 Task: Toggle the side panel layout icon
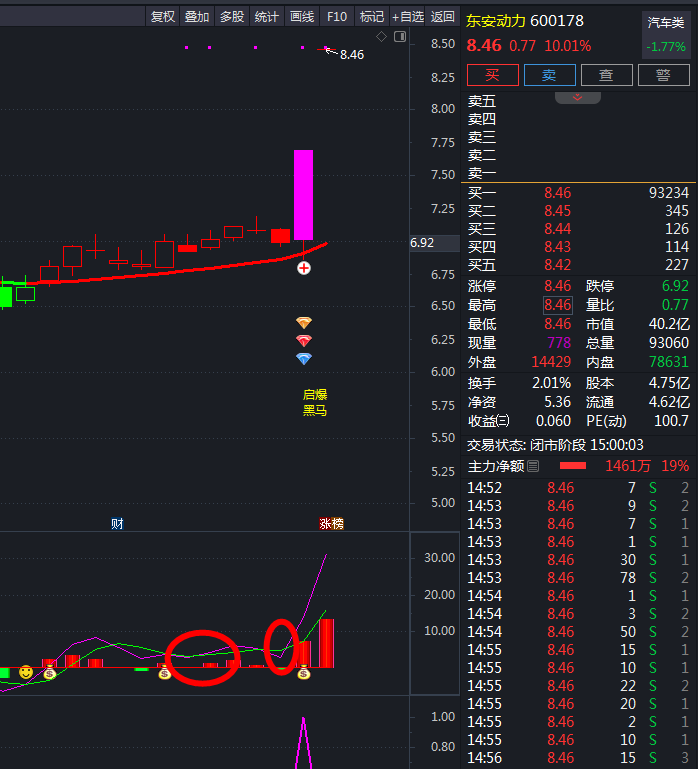coord(400,36)
